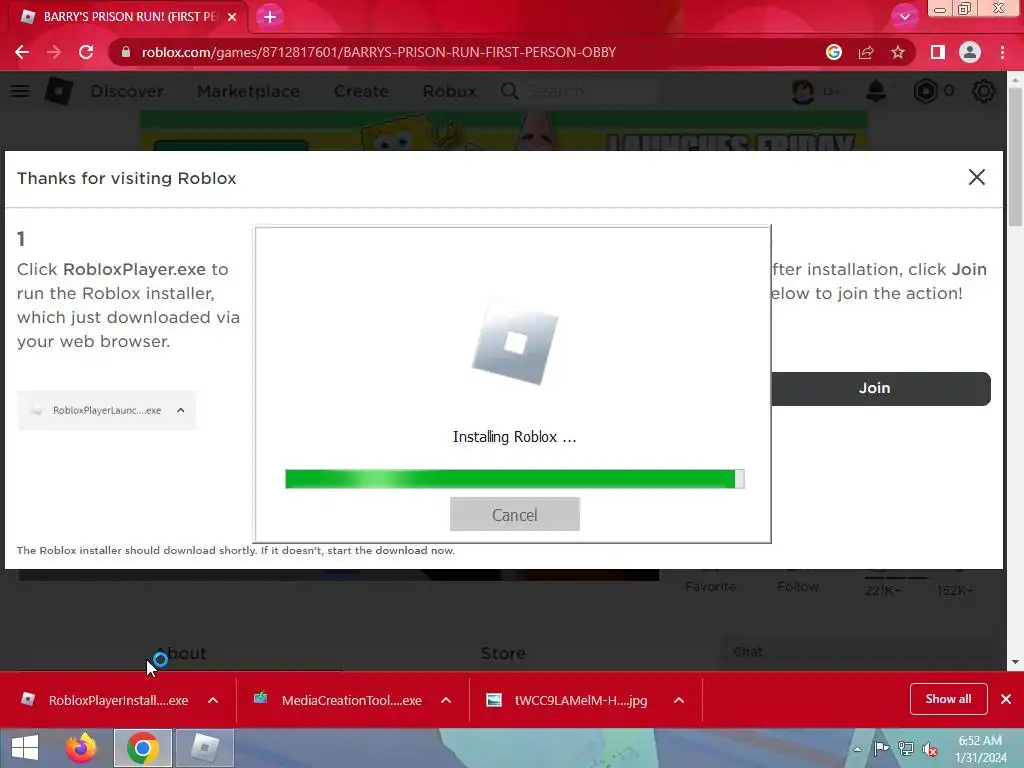Expand tWCC9LAMelM-H...jpg download options
The width and height of the screenshot is (1024, 768).
679,700
